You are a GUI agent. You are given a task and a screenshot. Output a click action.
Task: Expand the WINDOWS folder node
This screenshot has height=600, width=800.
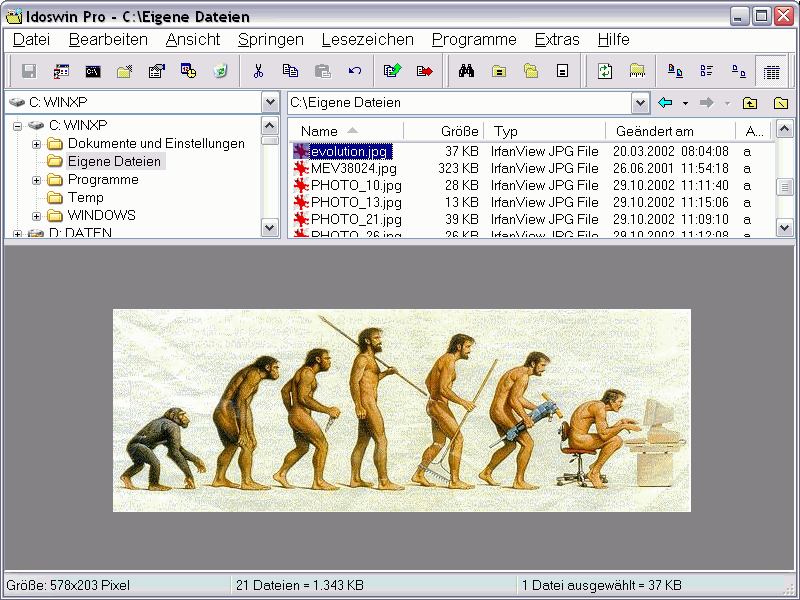click(x=36, y=216)
